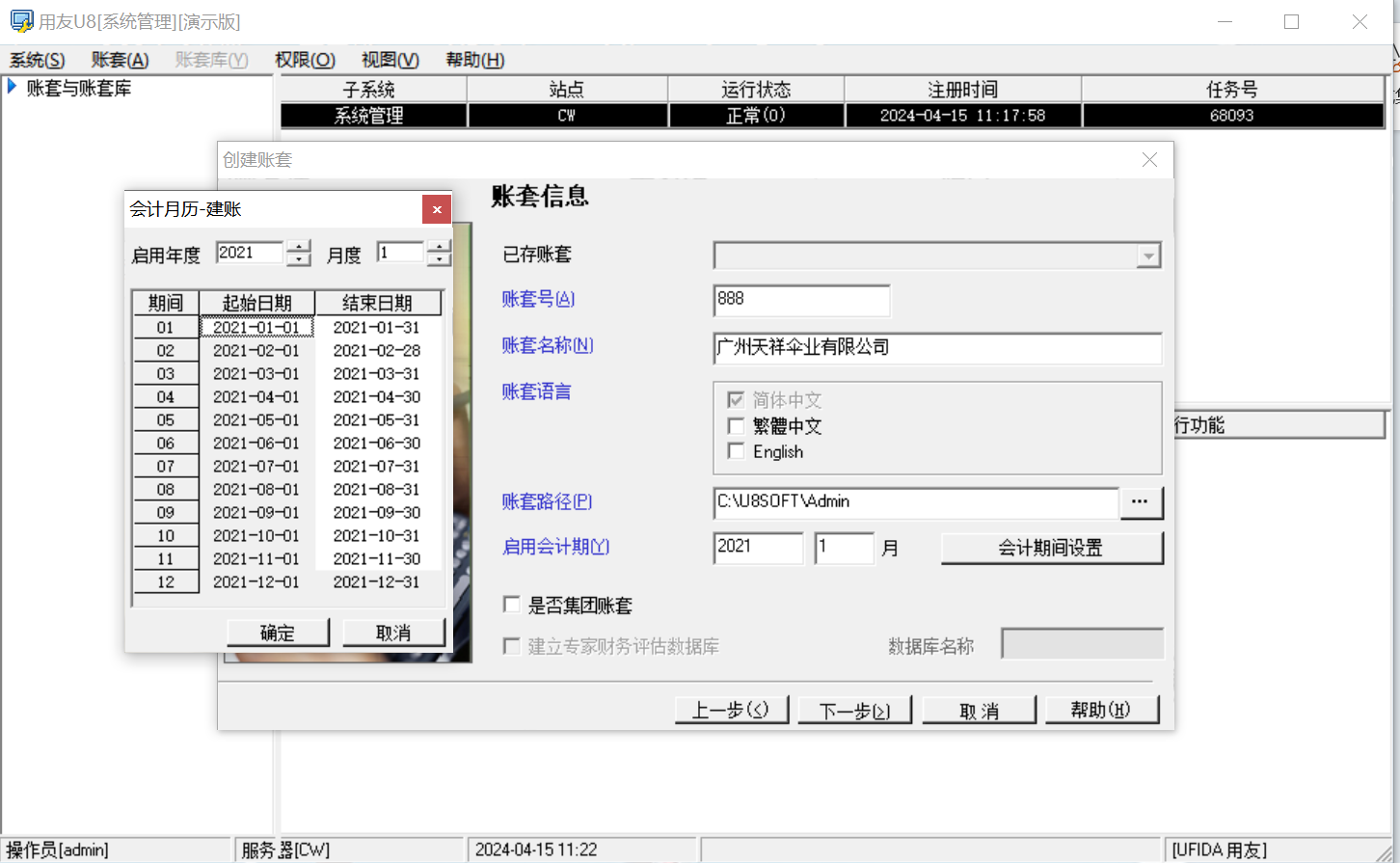1400x863 pixels.
Task: Click the 账套名称 input field
Action: (936, 348)
